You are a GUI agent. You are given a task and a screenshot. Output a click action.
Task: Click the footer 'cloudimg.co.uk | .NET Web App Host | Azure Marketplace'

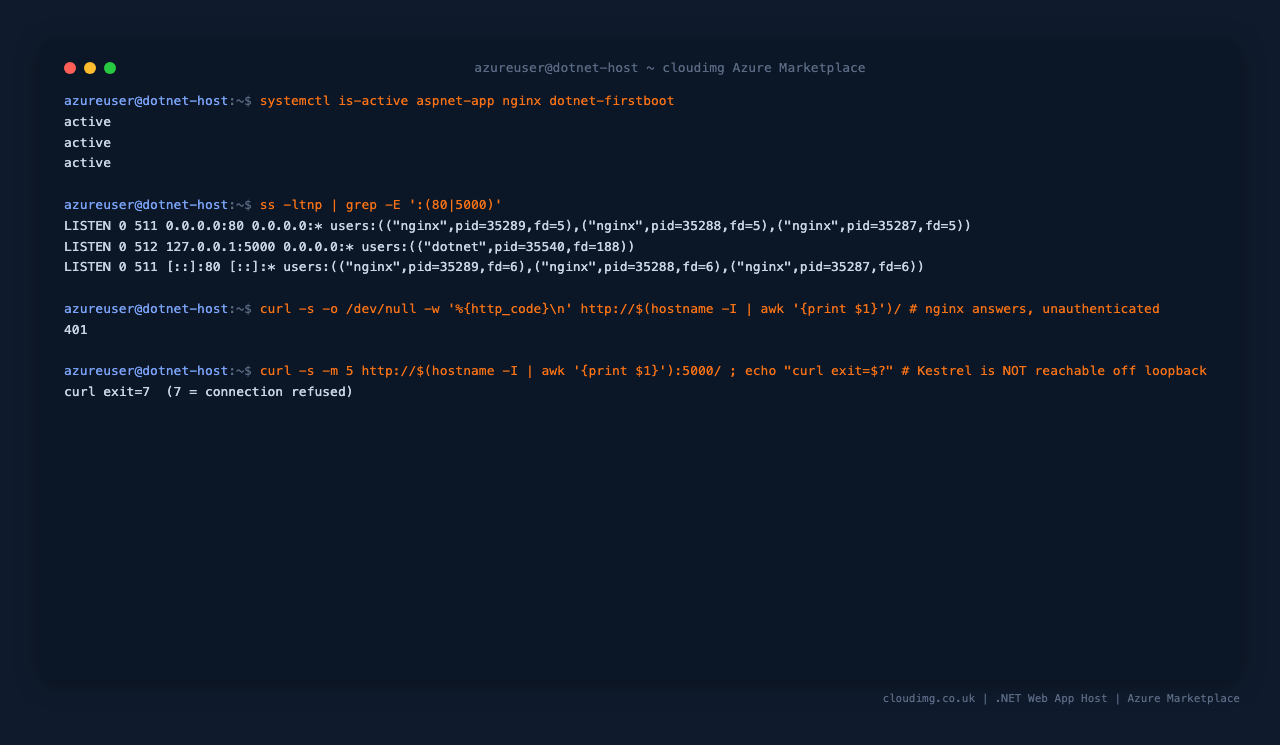[1061, 699]
